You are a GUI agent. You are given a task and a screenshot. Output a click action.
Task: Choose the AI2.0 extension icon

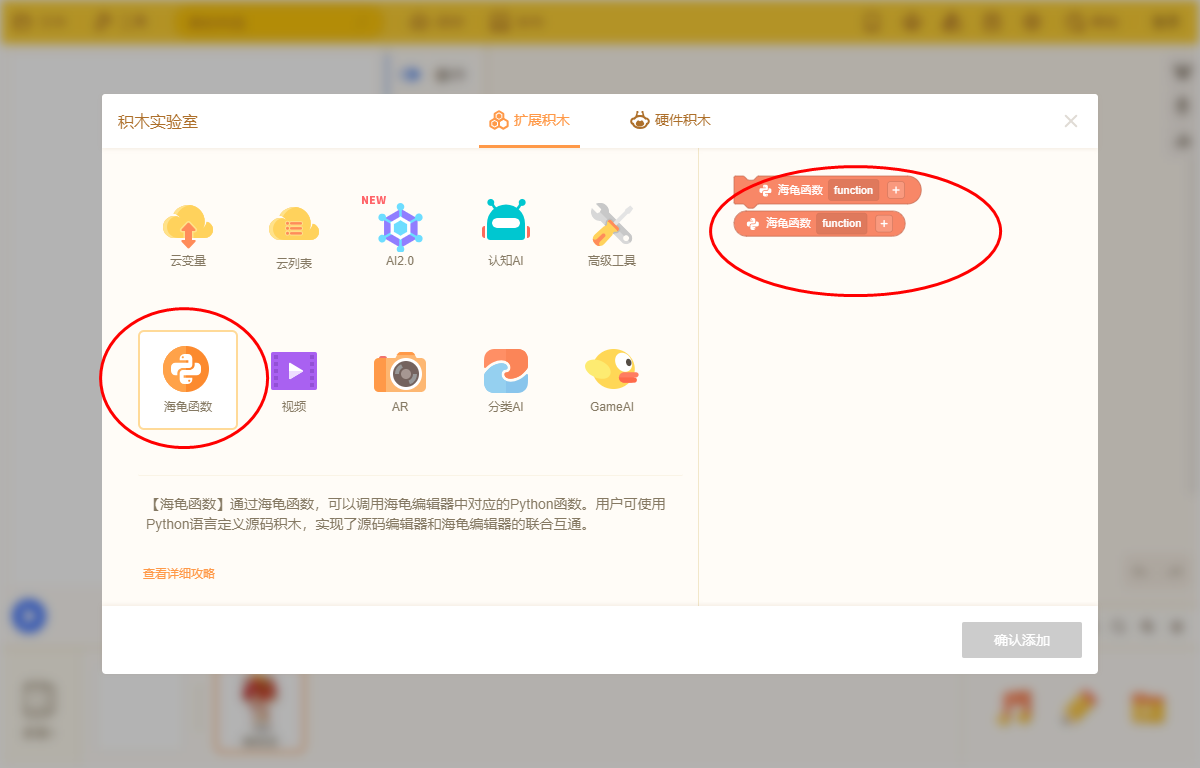(400, 235)
